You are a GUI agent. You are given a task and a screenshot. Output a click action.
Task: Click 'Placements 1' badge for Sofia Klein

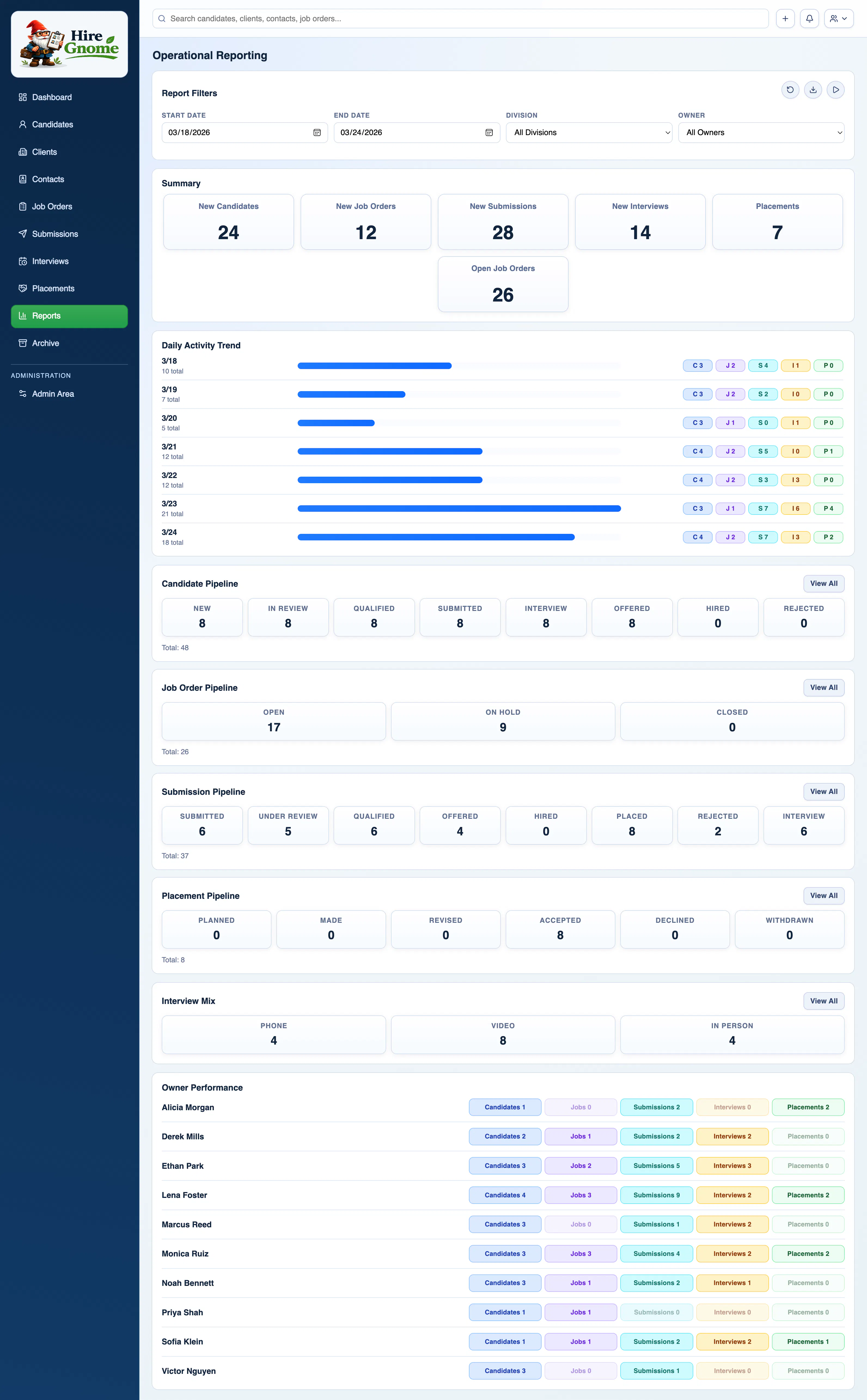click(808, 1341)
